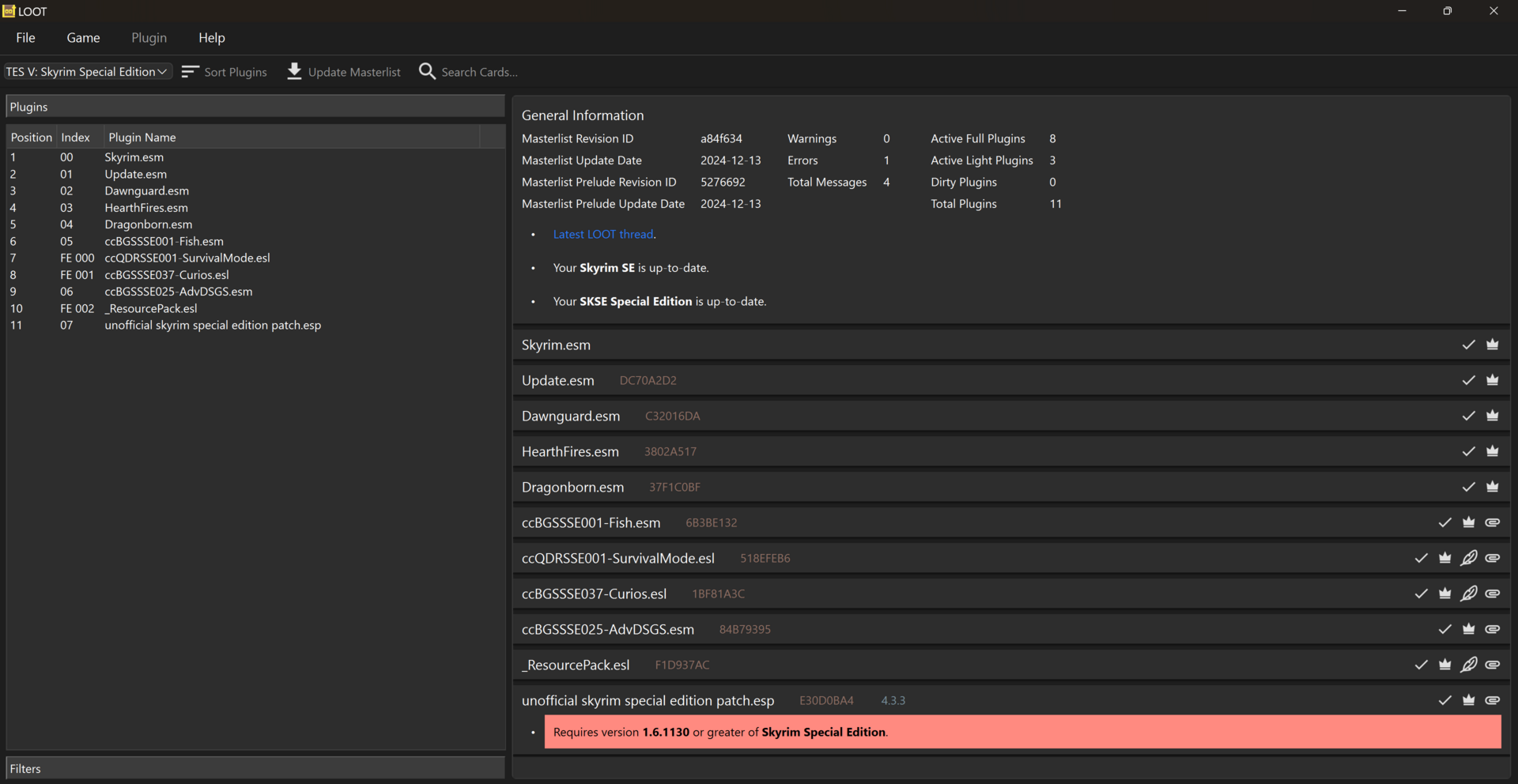The image size is (1518, 784).
Task: Select ccQDRSSE001-SurvivalMode.esl in the plugins list
Action: (x=255, y=258)
